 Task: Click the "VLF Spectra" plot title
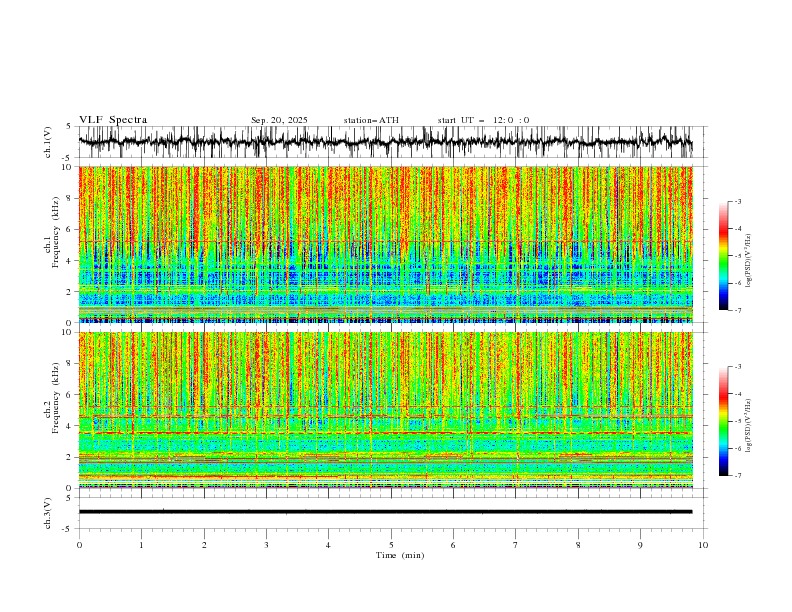(x=113, y=120)
